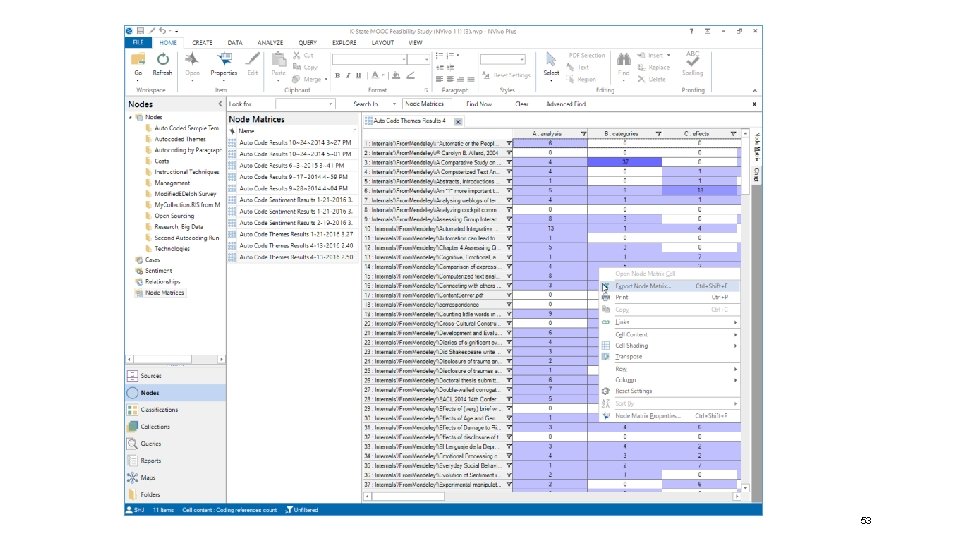Select the Autocoded Themes node folder
Image resolution: width=960 pixels, height=540 pixels.
[x=180, y=139]
